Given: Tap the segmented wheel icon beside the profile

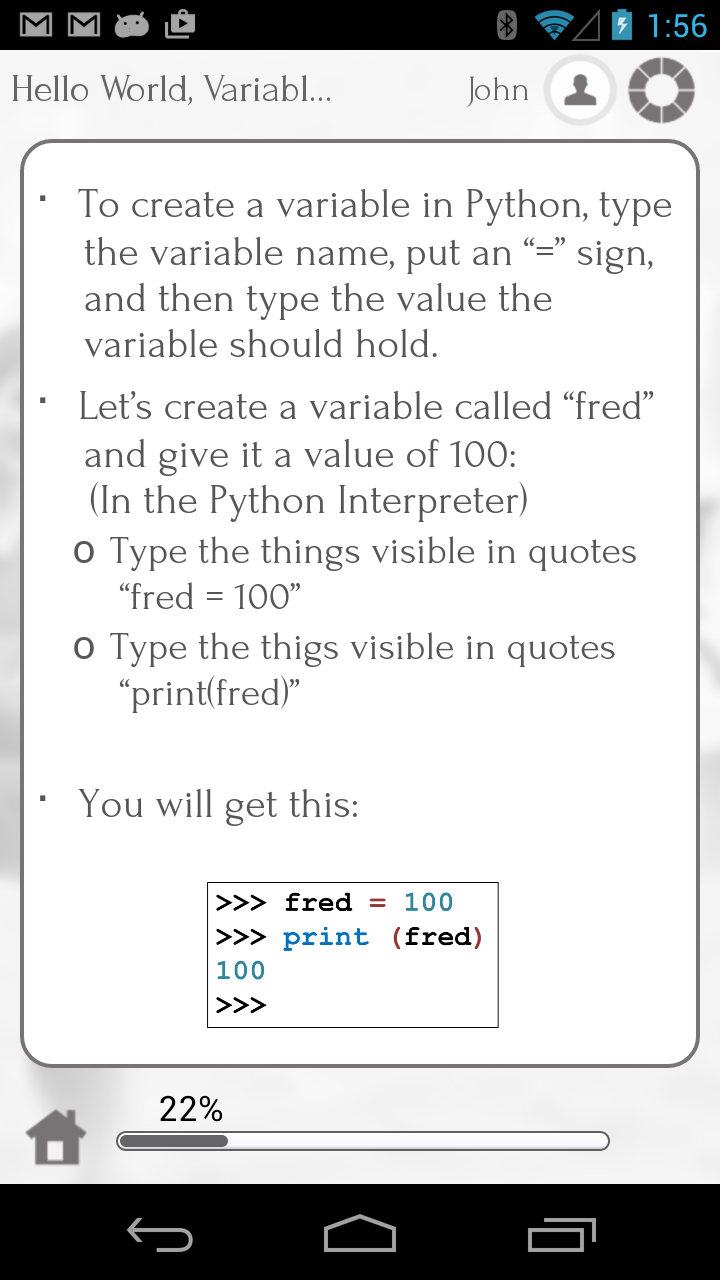Looking at the screenshot, I should pyautogui.click(x=660, y=90).
